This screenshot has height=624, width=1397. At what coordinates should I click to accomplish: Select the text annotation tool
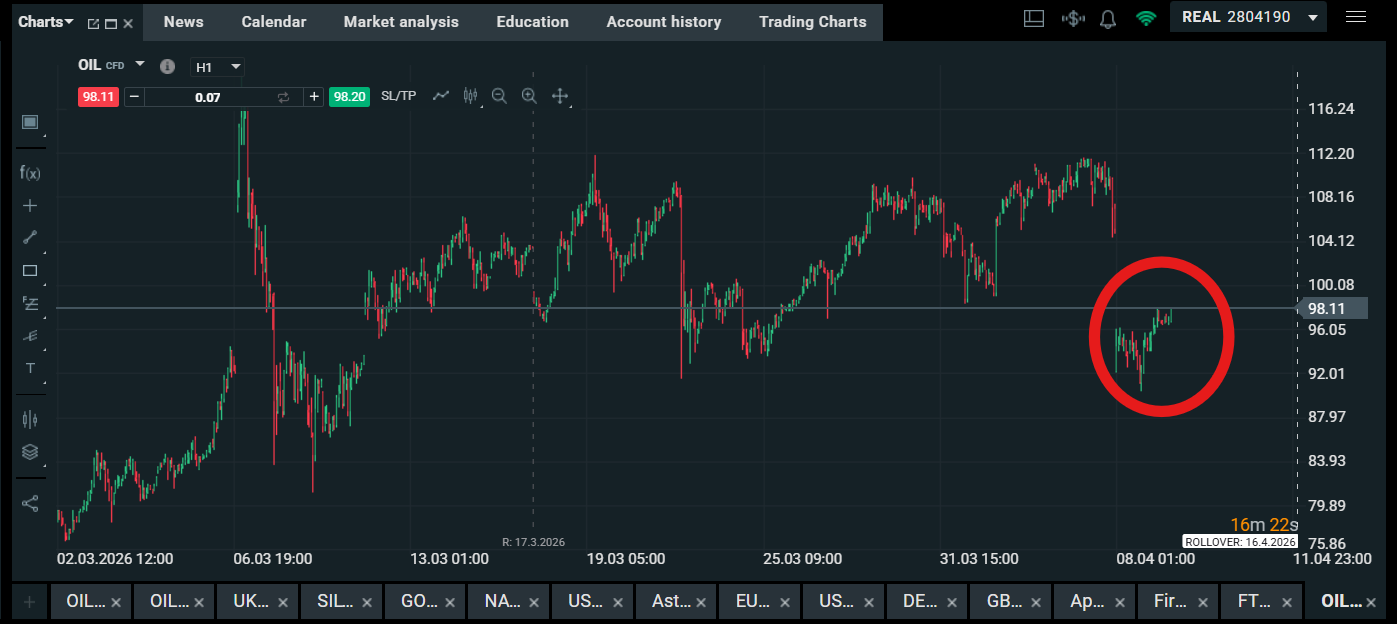[30, 368]
